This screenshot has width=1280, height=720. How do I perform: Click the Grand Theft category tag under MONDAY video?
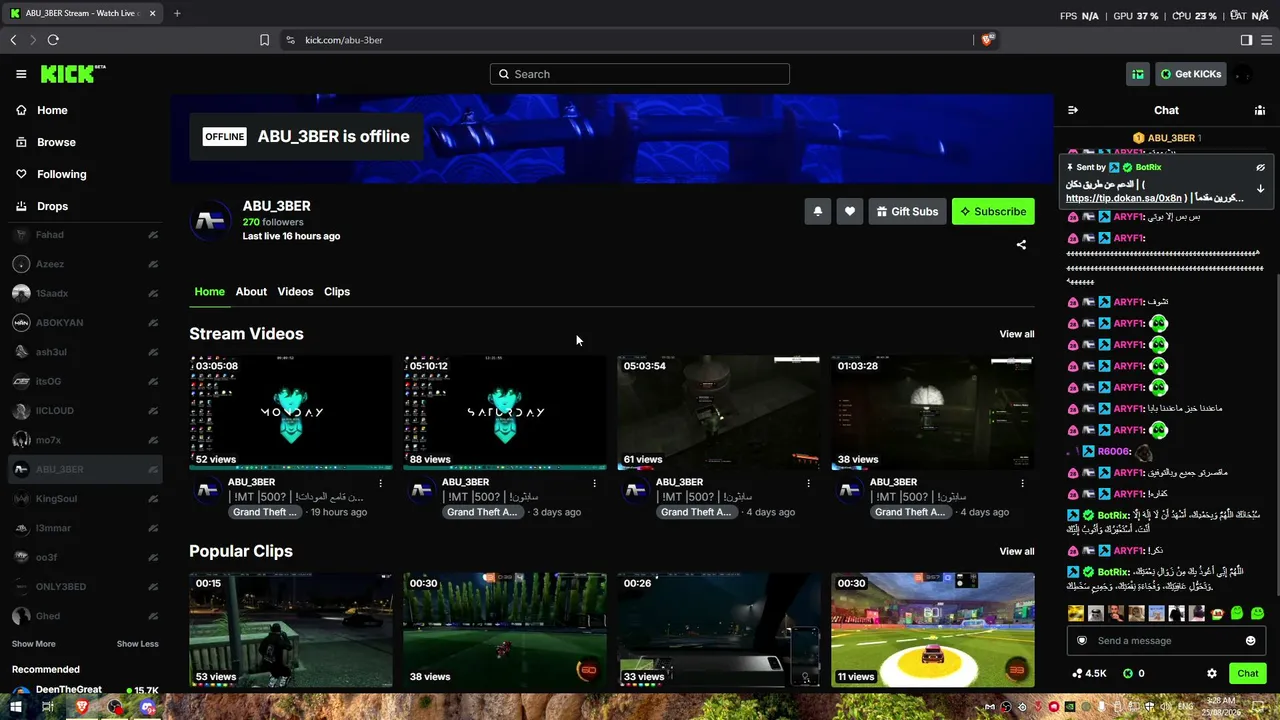[264, 512]
